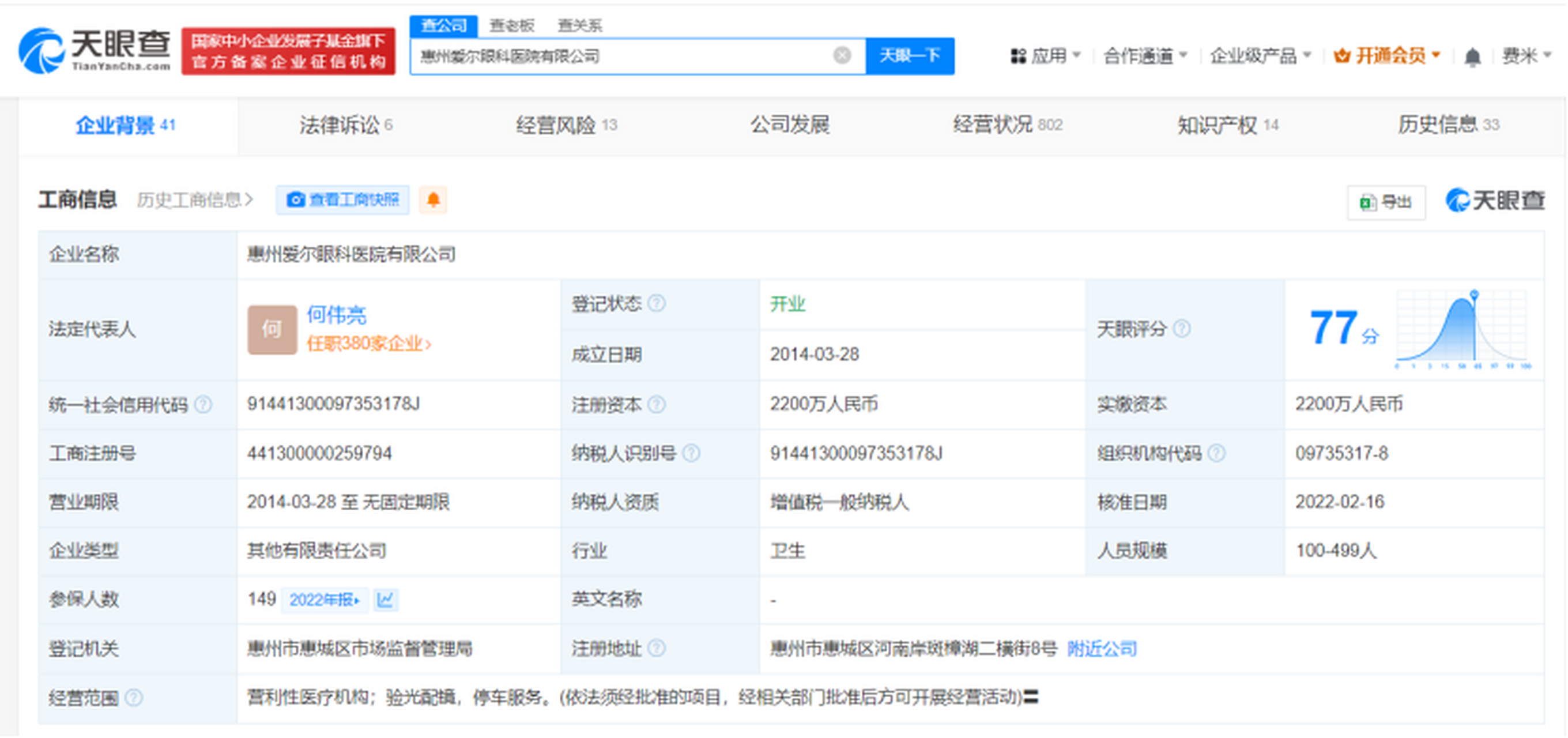Open notifications bell icon in header
Screen dimensions: 1568x738
tap(1472, 57)
